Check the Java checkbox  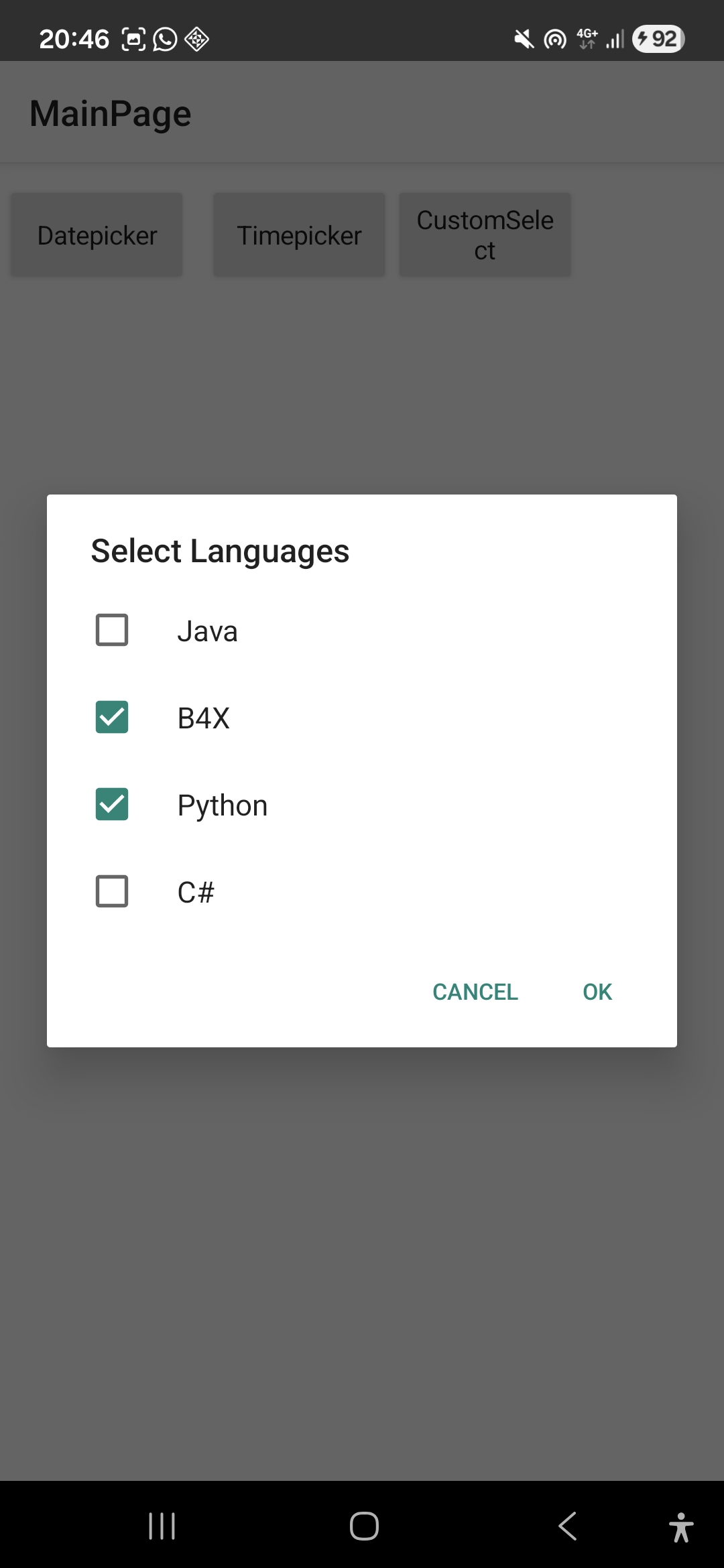112,630
